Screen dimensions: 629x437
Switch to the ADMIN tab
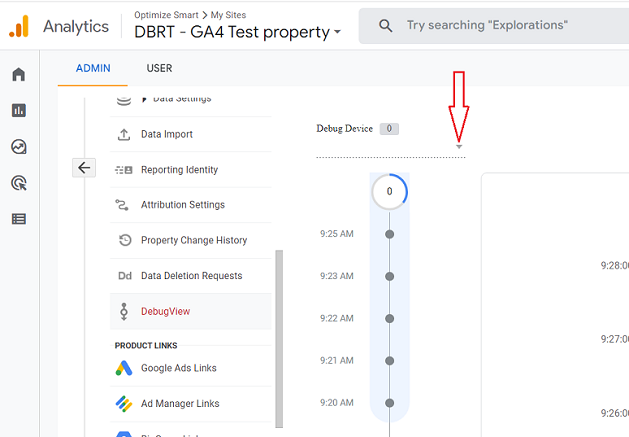coord(93,68)
